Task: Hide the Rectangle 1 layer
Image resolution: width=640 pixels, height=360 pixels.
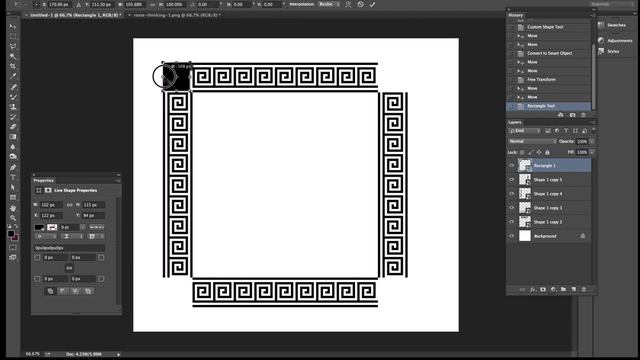Action: click(511, 166)
